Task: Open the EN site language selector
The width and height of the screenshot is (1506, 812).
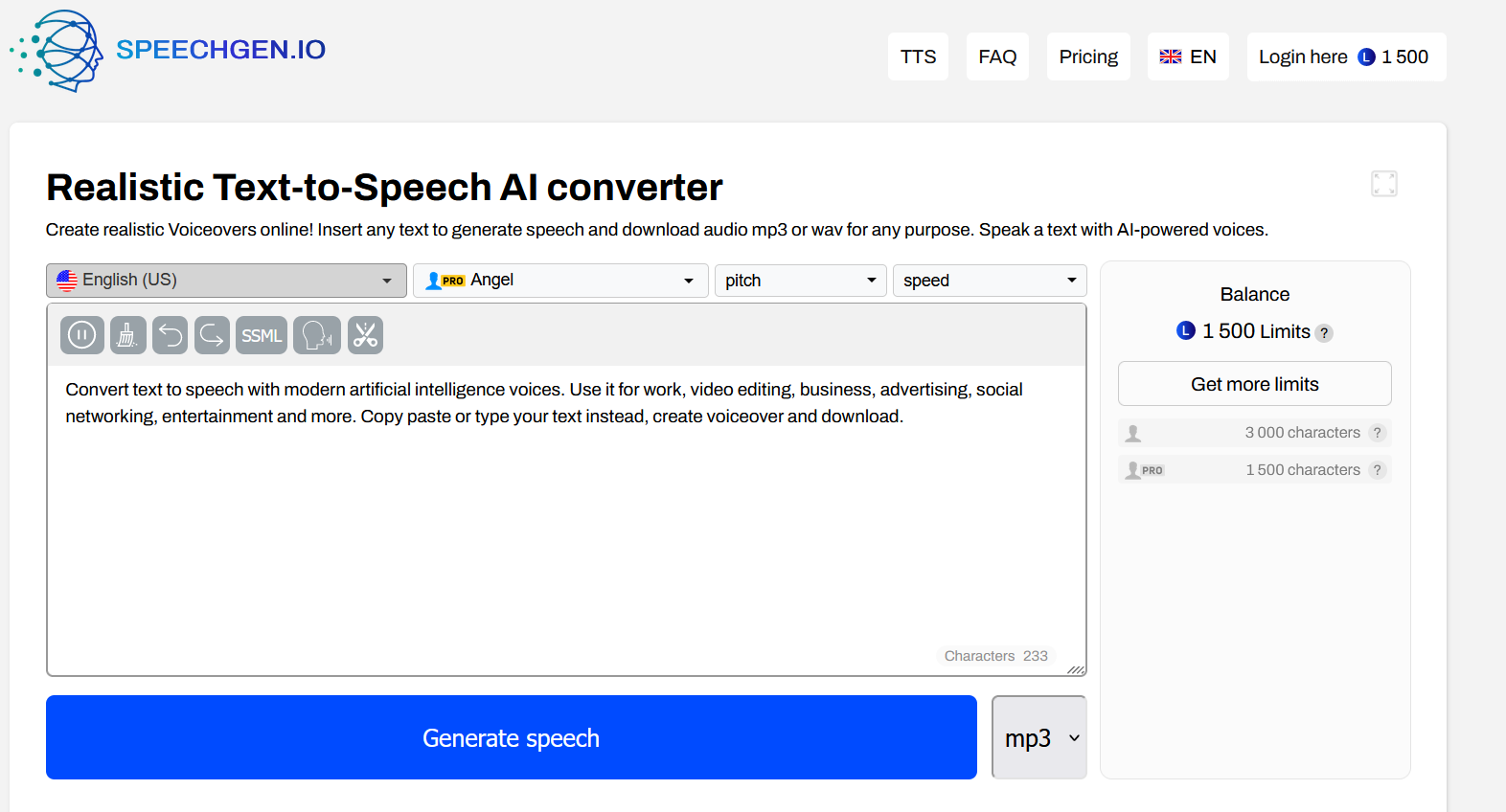Action: (x=1188, y=56)
